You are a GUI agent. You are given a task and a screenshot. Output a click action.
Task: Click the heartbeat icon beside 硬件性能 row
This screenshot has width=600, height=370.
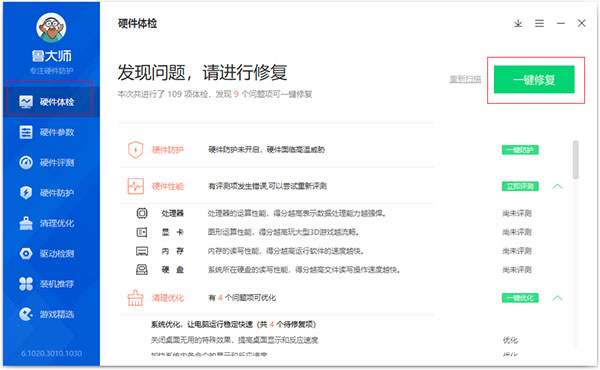coord(135,186)
